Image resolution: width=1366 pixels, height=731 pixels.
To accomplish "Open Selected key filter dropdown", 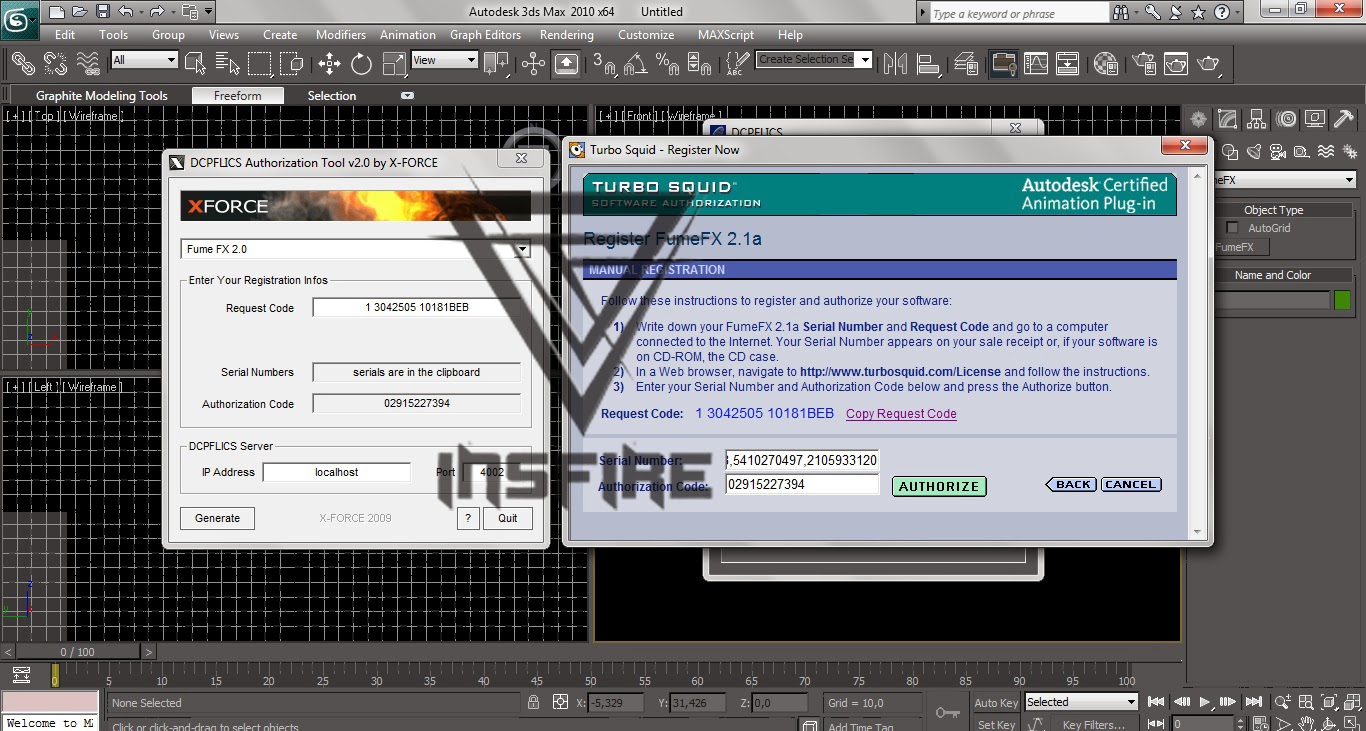I will tap(1081, 702).
